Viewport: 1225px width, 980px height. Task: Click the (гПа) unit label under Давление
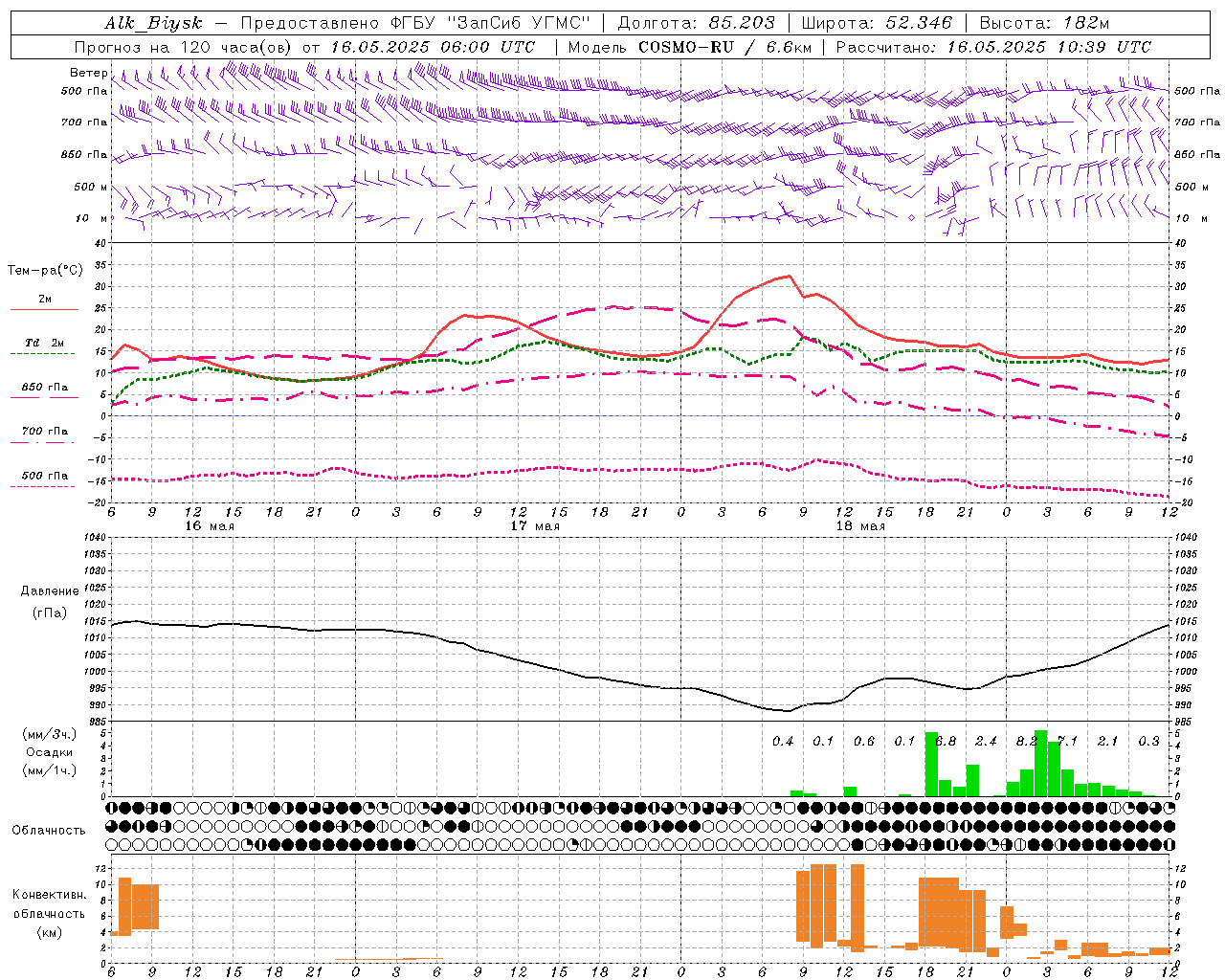click(x=50, y=613)
